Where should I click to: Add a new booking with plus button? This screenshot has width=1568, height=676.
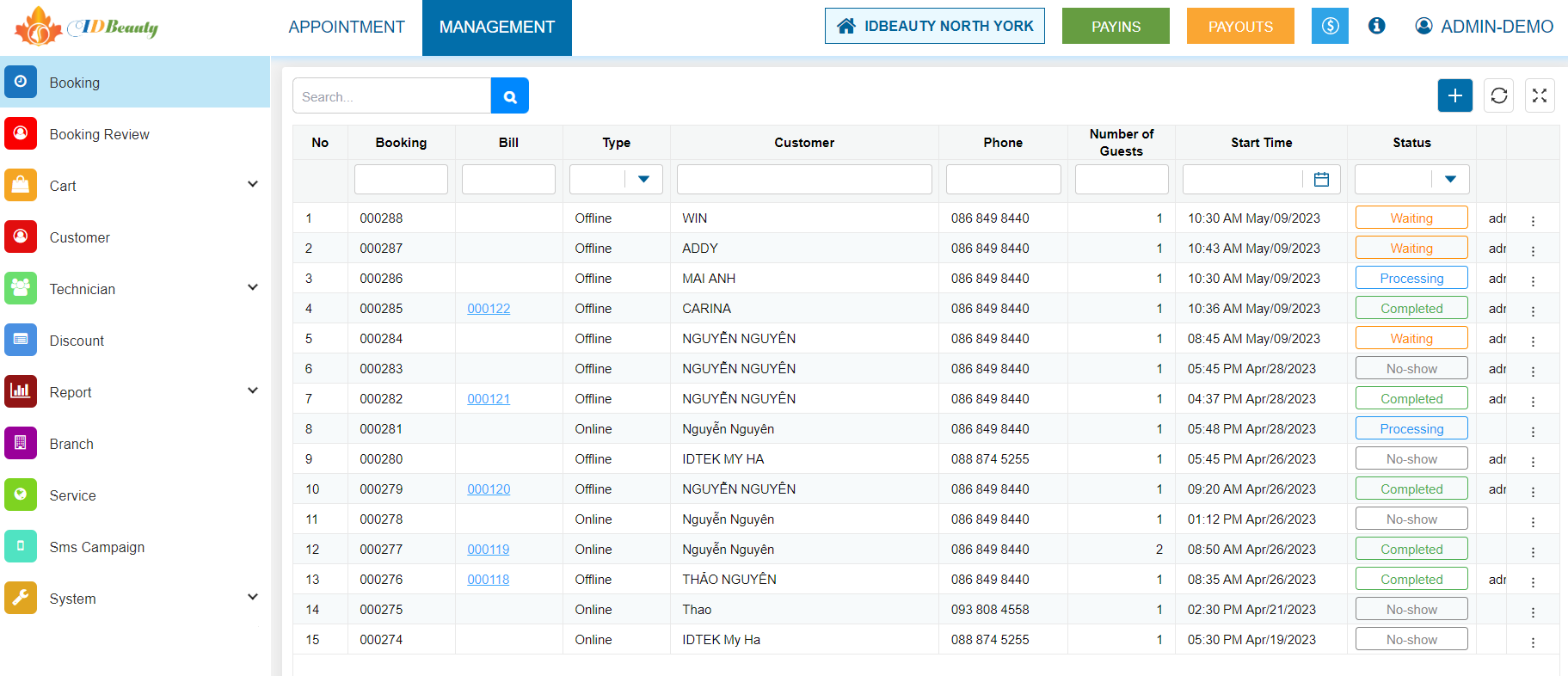point(1455,95)
